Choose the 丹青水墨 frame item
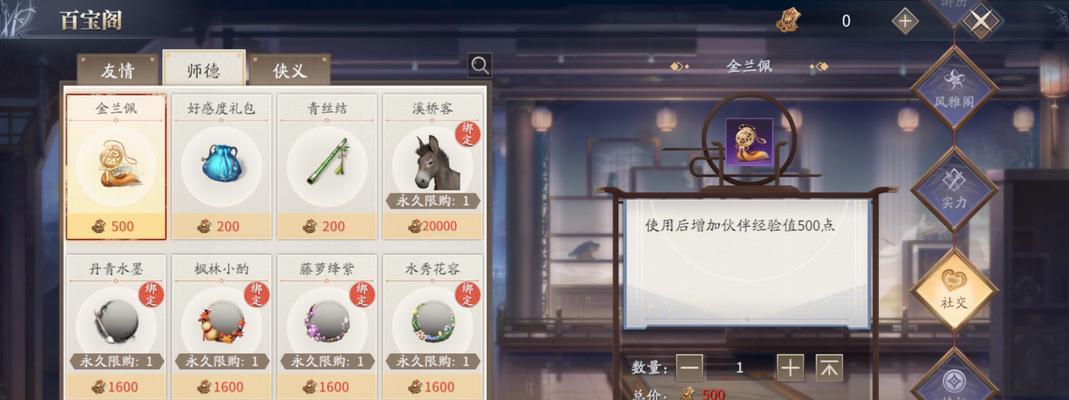1069x400 pixels. 116,327
